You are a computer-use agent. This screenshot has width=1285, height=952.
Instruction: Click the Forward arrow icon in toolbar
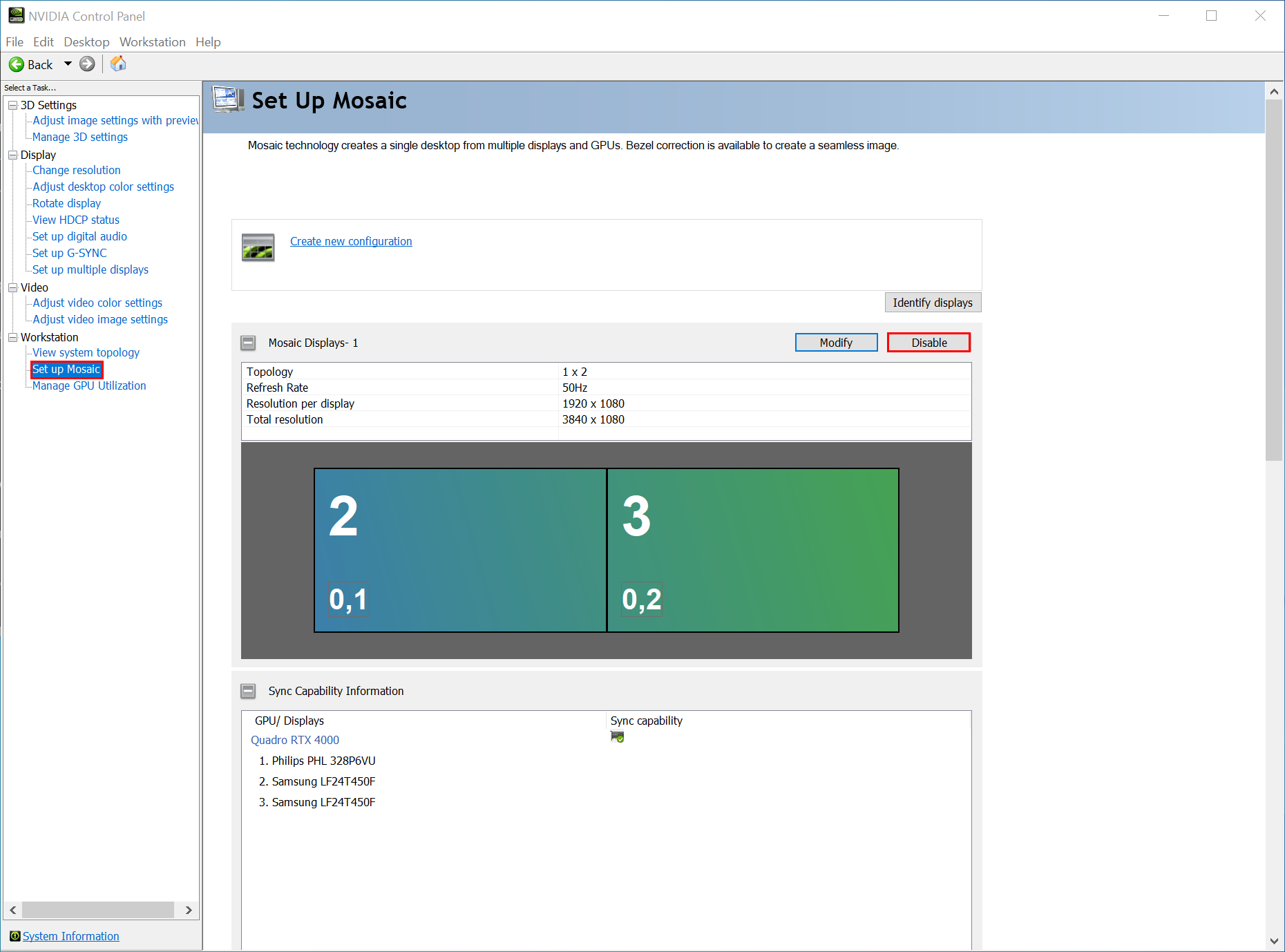[87, 64]
